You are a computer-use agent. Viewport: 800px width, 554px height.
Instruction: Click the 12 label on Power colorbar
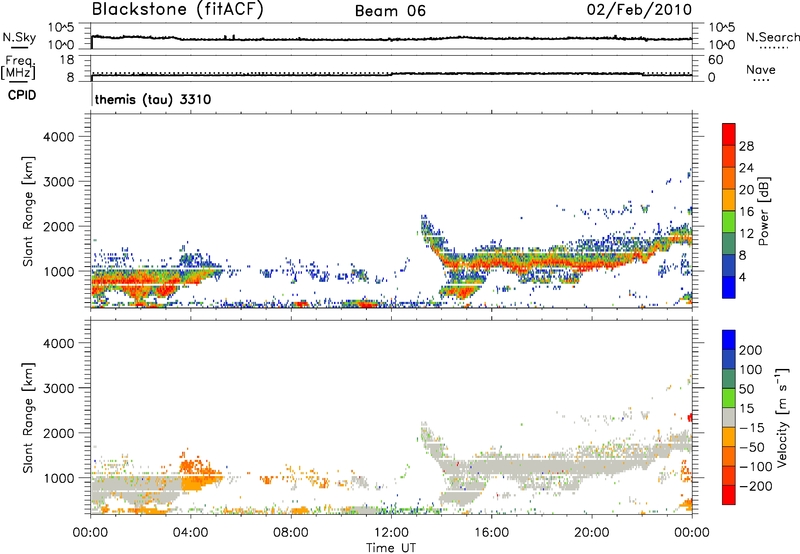[x=746, y=234]
